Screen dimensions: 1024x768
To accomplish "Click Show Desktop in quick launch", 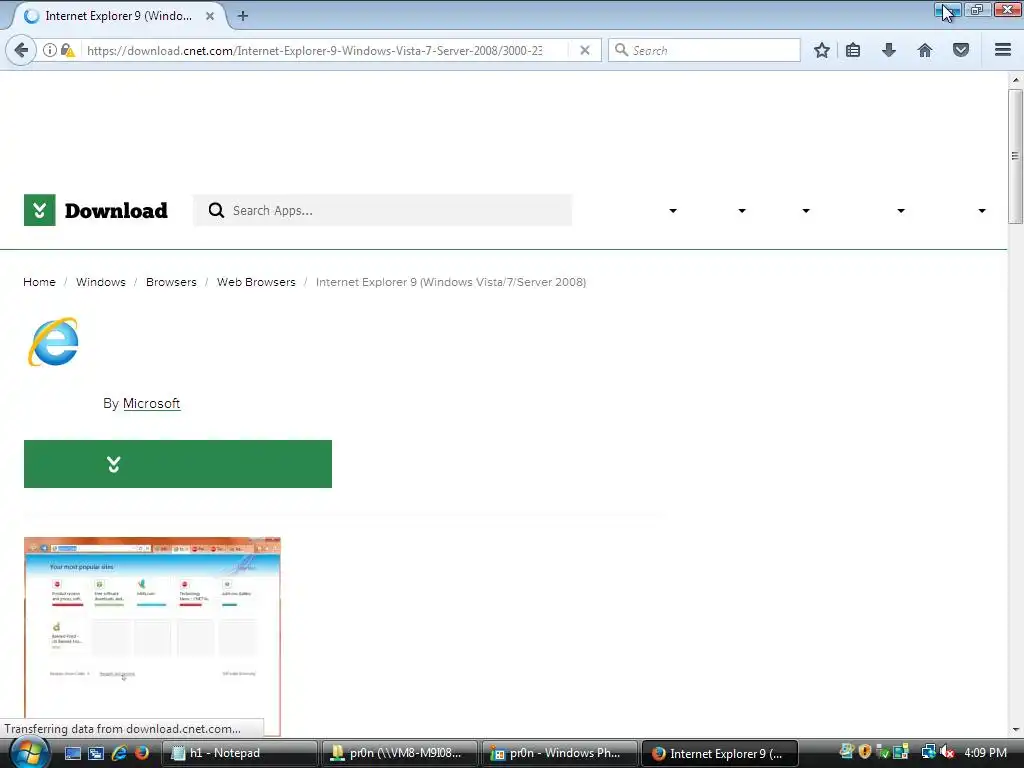I will pyautogui.click(x=72, y=753).
